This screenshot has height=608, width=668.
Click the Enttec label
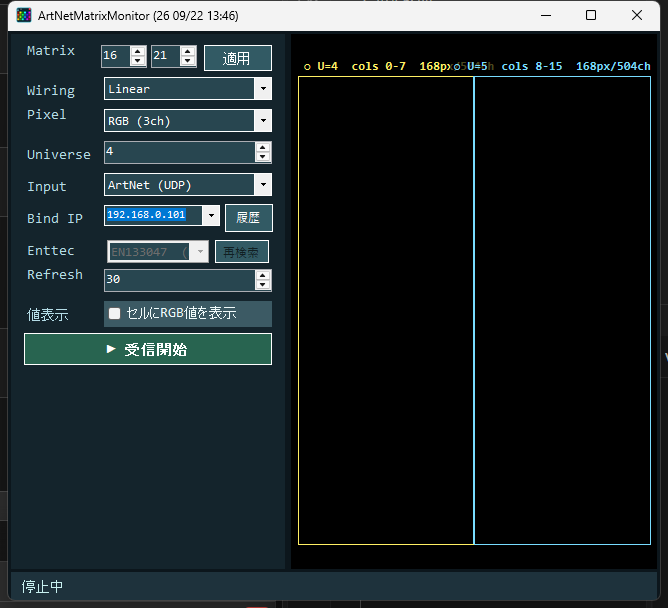point(51,251)
